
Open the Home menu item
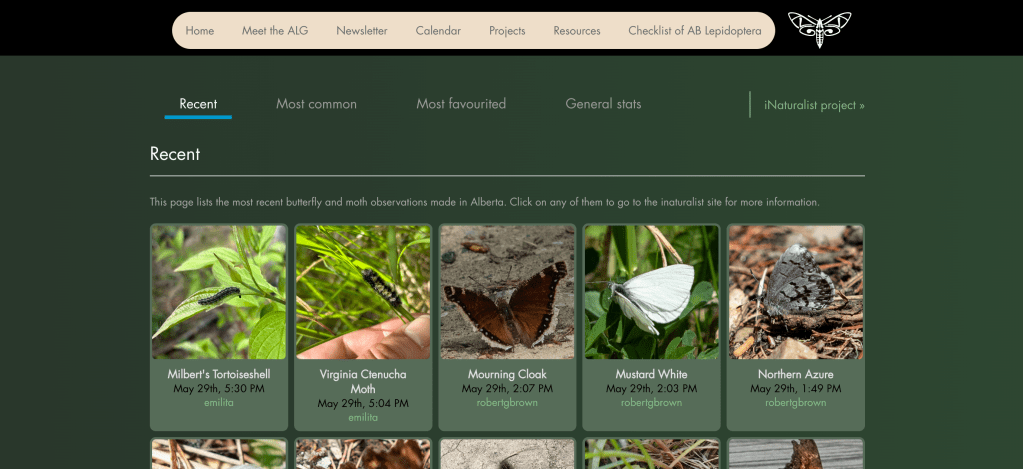(x=200, y=31)
